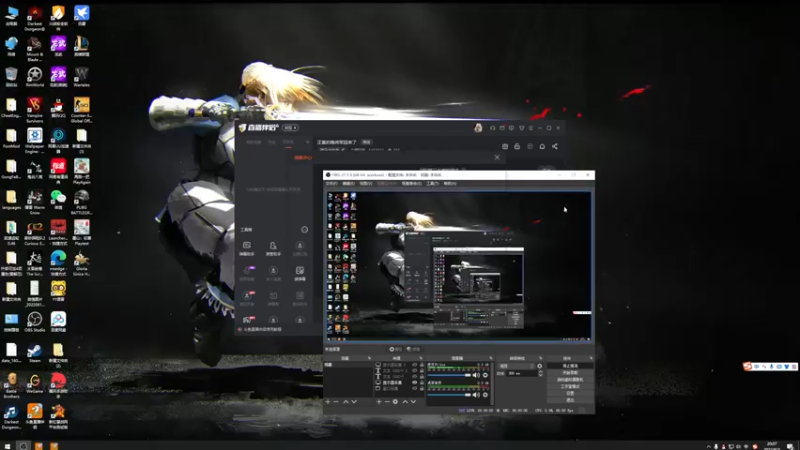Add a new scene with the plus icon
800x450 pixels.
point(328,402)
